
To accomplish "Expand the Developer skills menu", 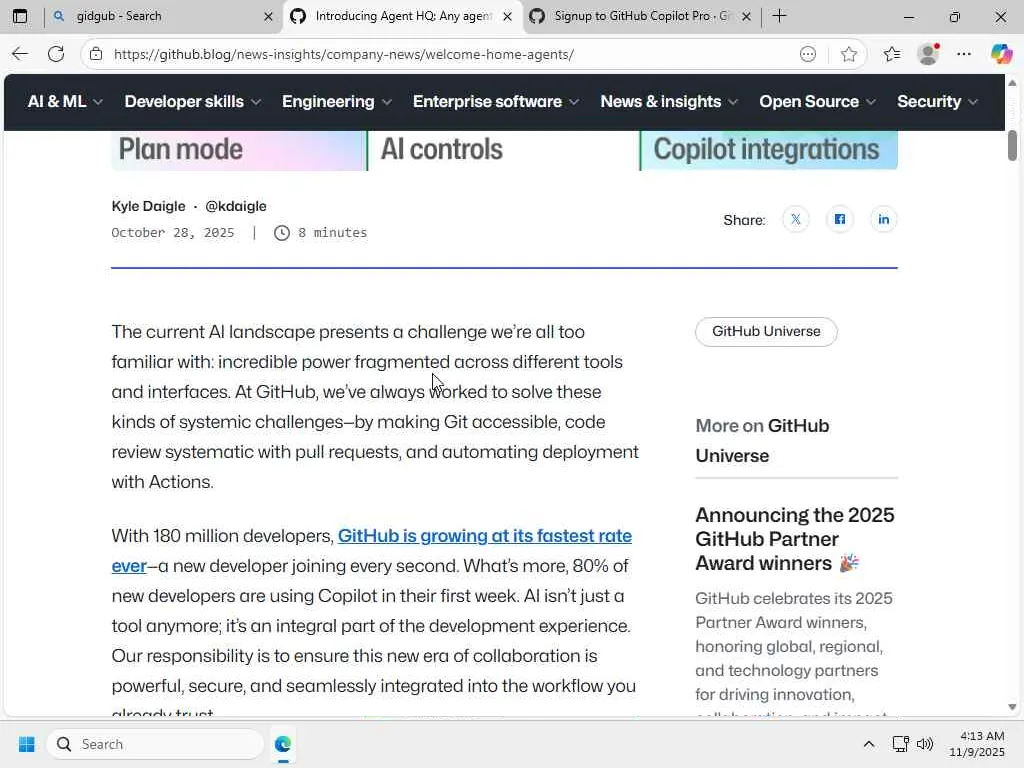I will (192, 101).
